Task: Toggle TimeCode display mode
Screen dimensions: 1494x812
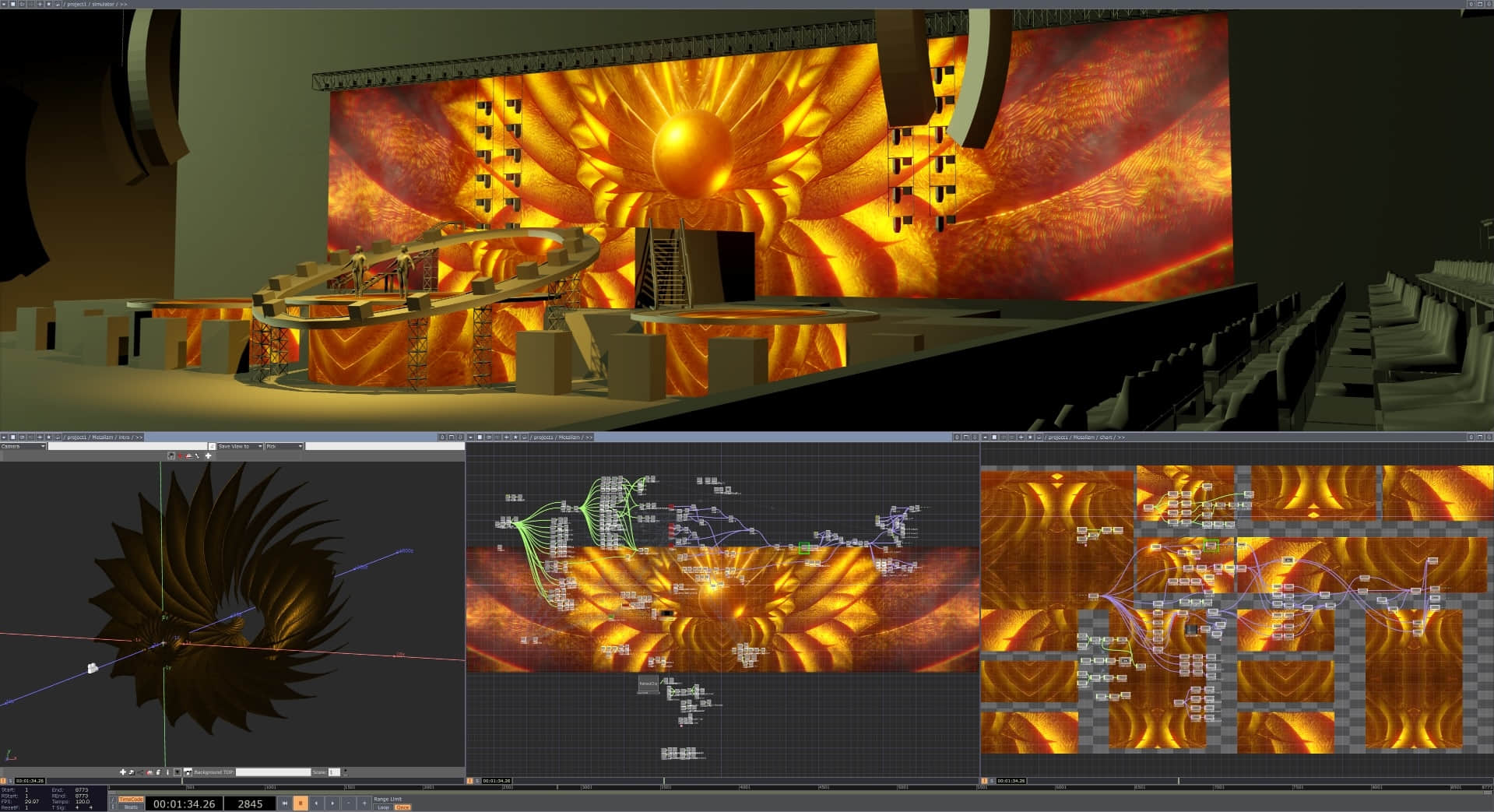Action: (x=131, y=799)
